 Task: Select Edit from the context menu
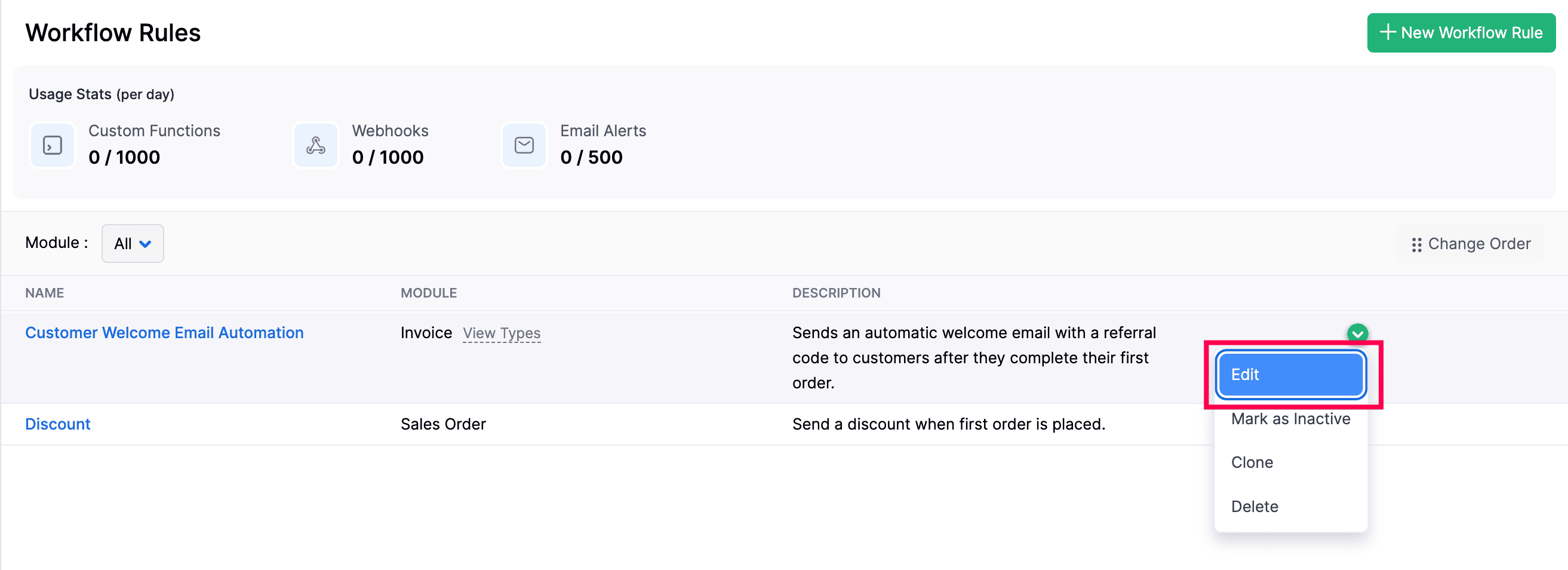(x=1290, y=375)
